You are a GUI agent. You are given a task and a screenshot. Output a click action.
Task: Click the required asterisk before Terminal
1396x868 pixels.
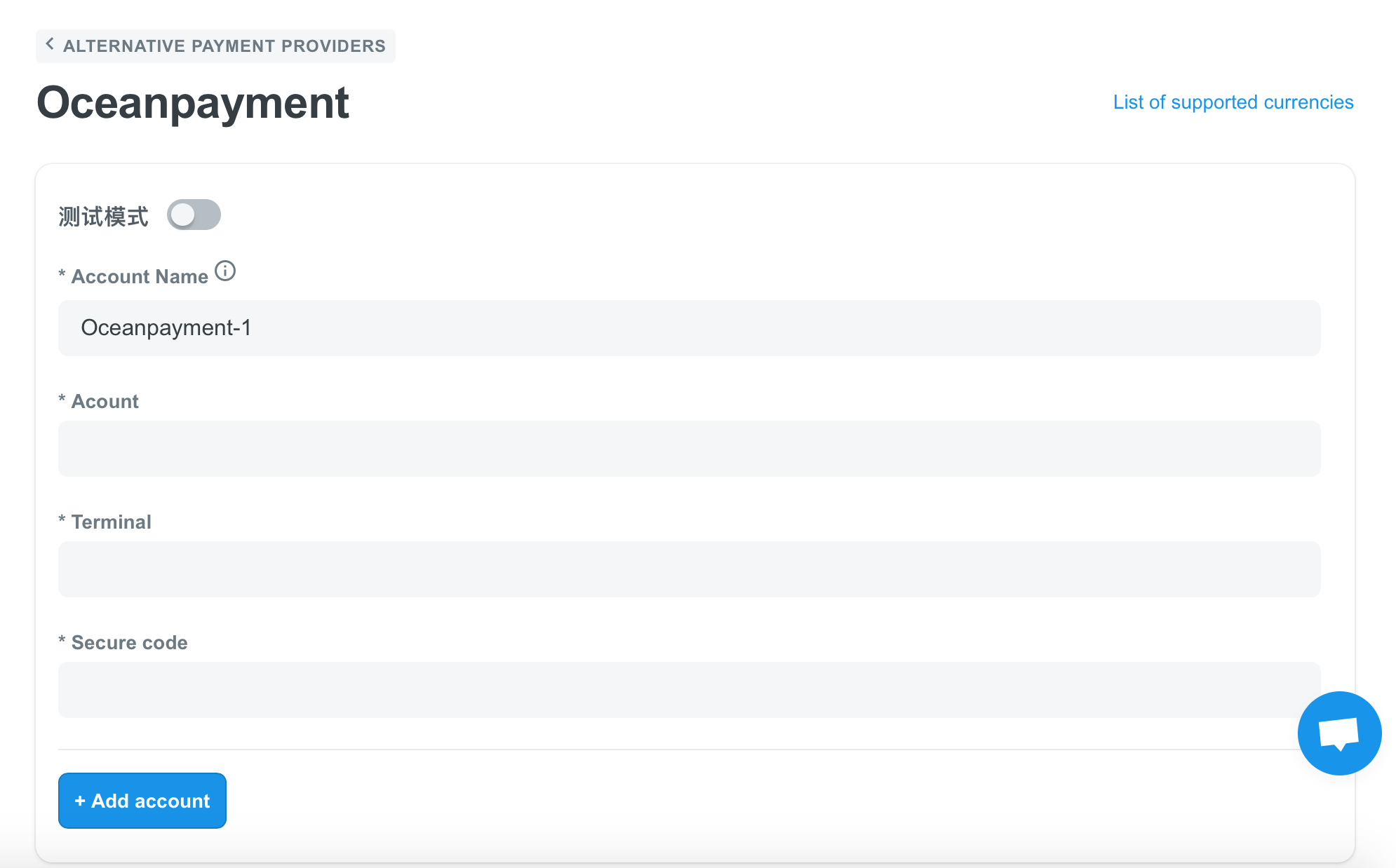tap(62, 520)
